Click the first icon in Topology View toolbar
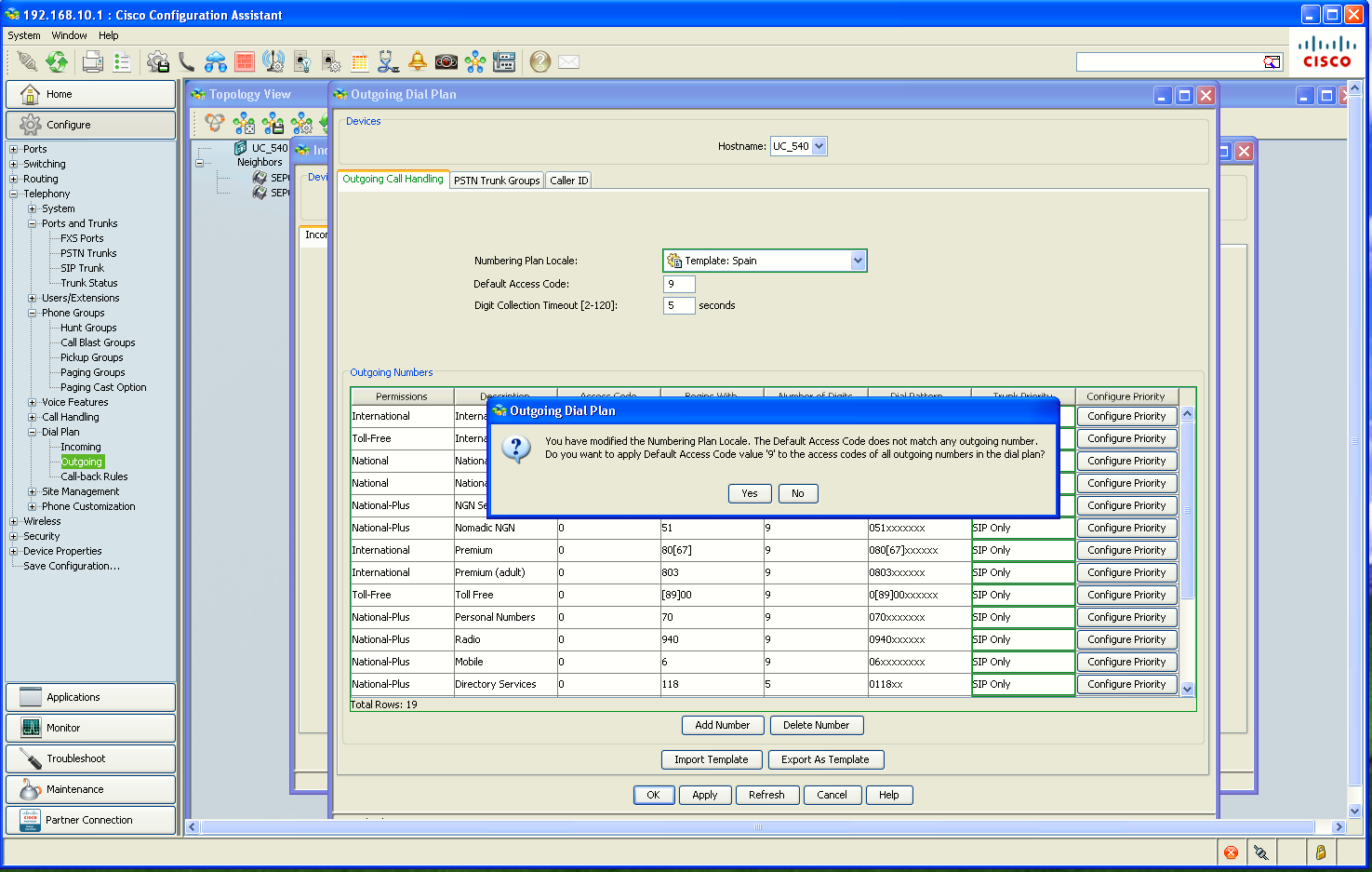The image size is (1372, 872). point(215,123)
